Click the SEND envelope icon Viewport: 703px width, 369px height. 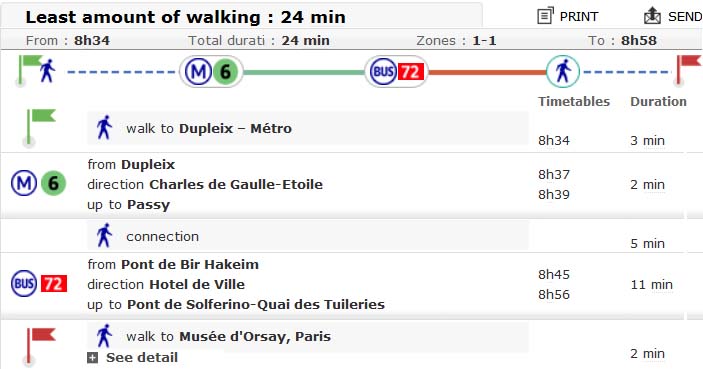tap(652, 16)
